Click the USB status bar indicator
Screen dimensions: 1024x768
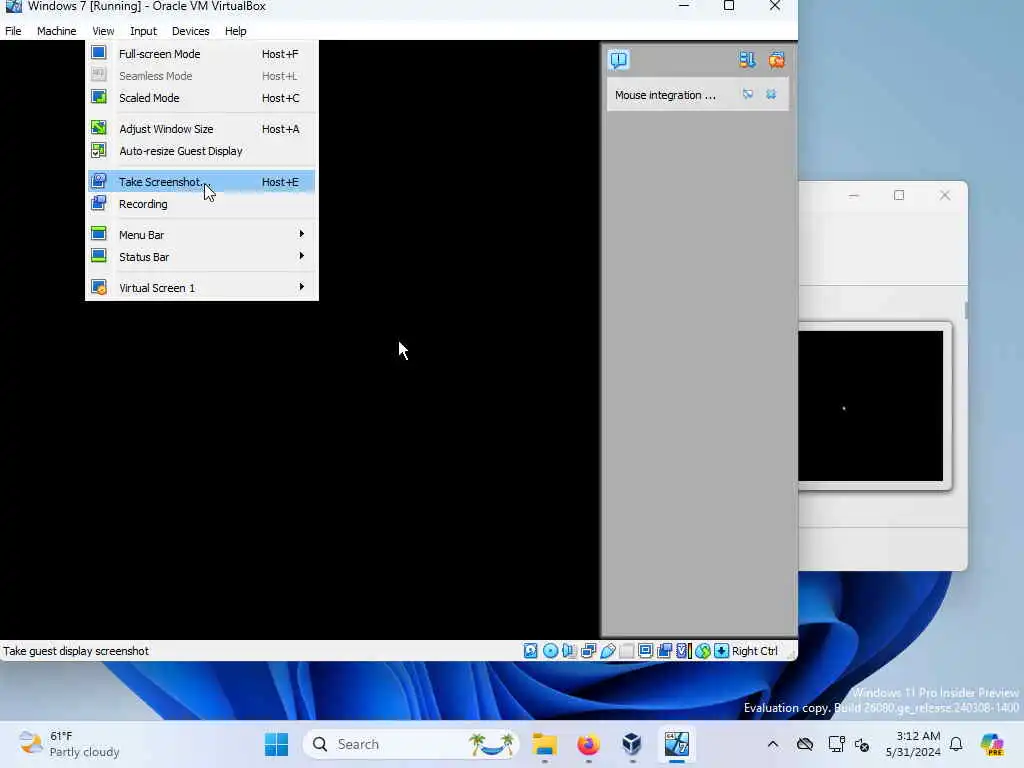(607, 651)
